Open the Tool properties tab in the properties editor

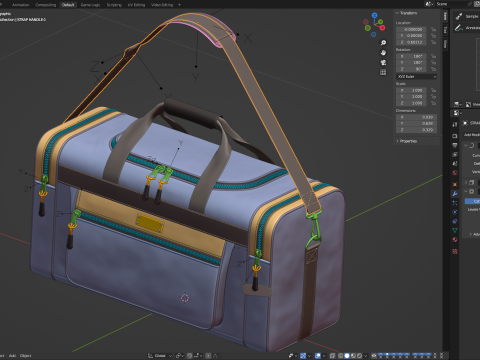(x=455, y=124)
